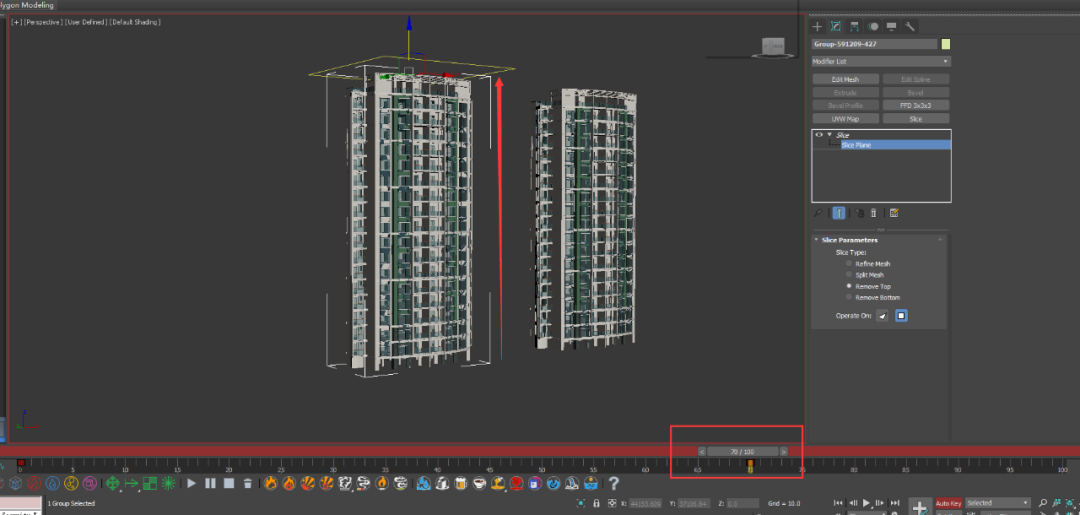Open the User Defined viewport menu

click(x=85, y=23)
